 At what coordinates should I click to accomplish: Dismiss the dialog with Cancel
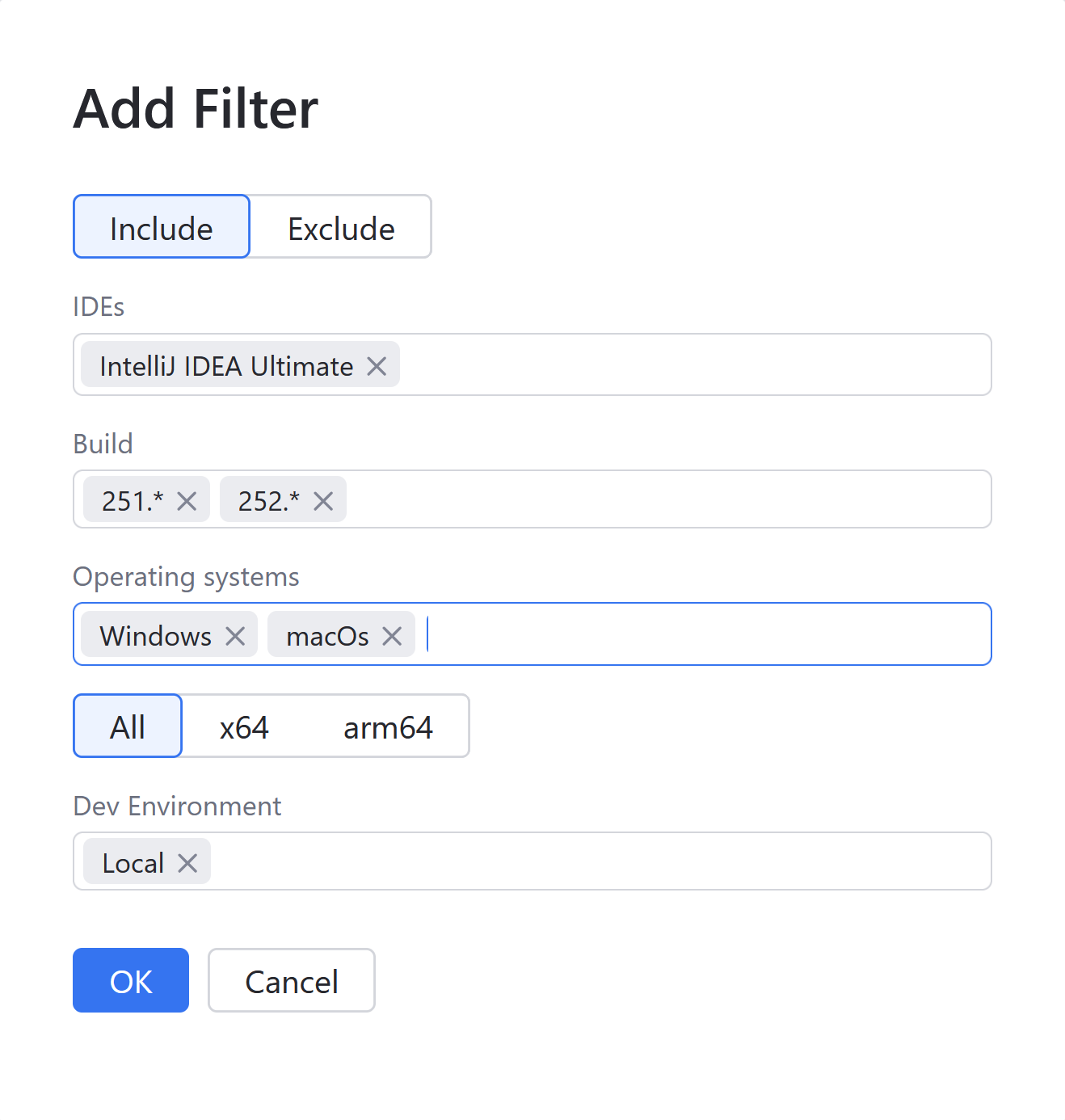pos(291,980)
